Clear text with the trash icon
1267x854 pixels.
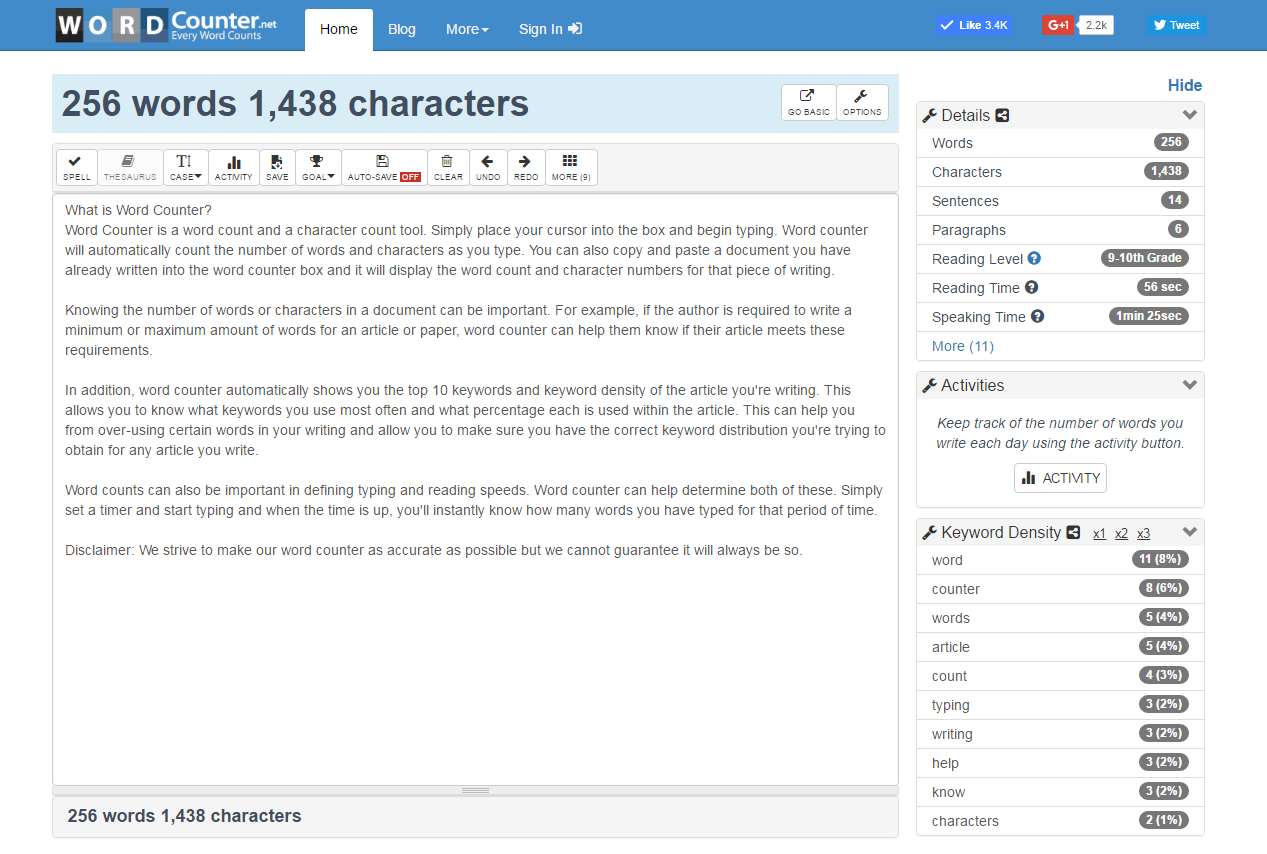448,167
